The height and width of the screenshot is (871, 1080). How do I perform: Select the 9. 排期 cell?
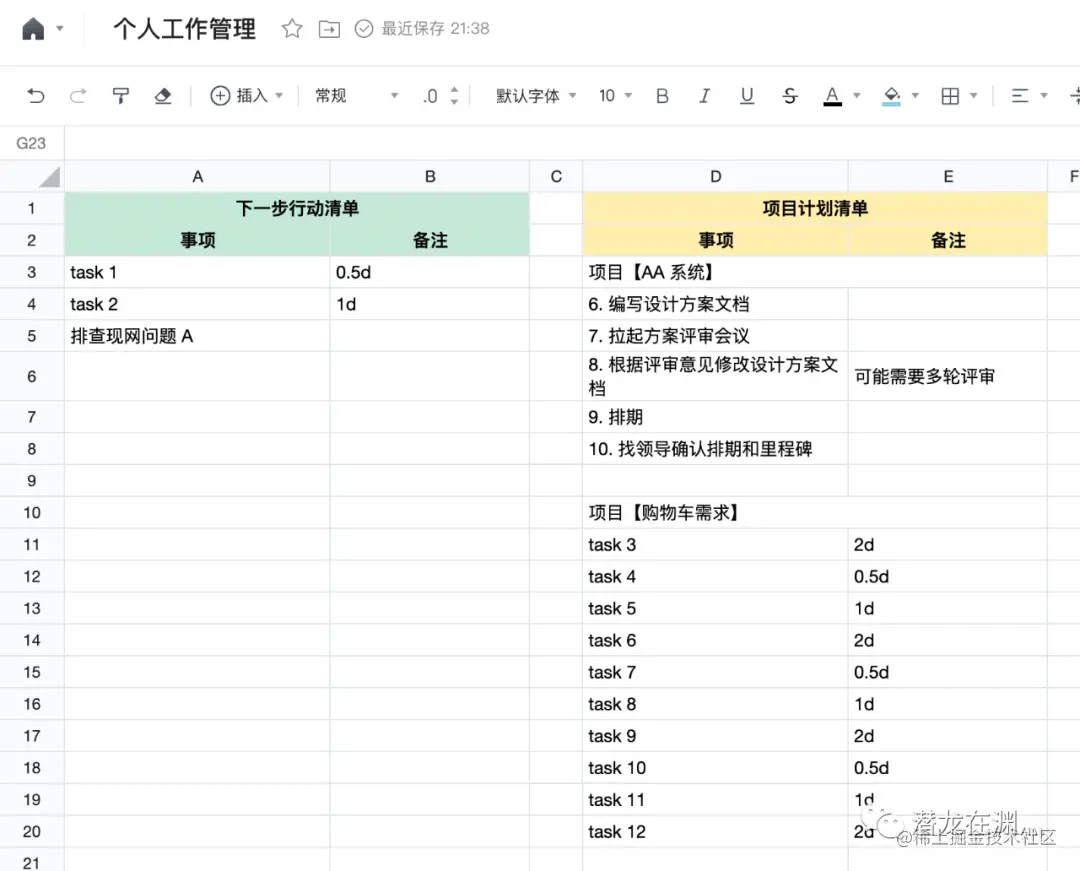pos(716,417)
